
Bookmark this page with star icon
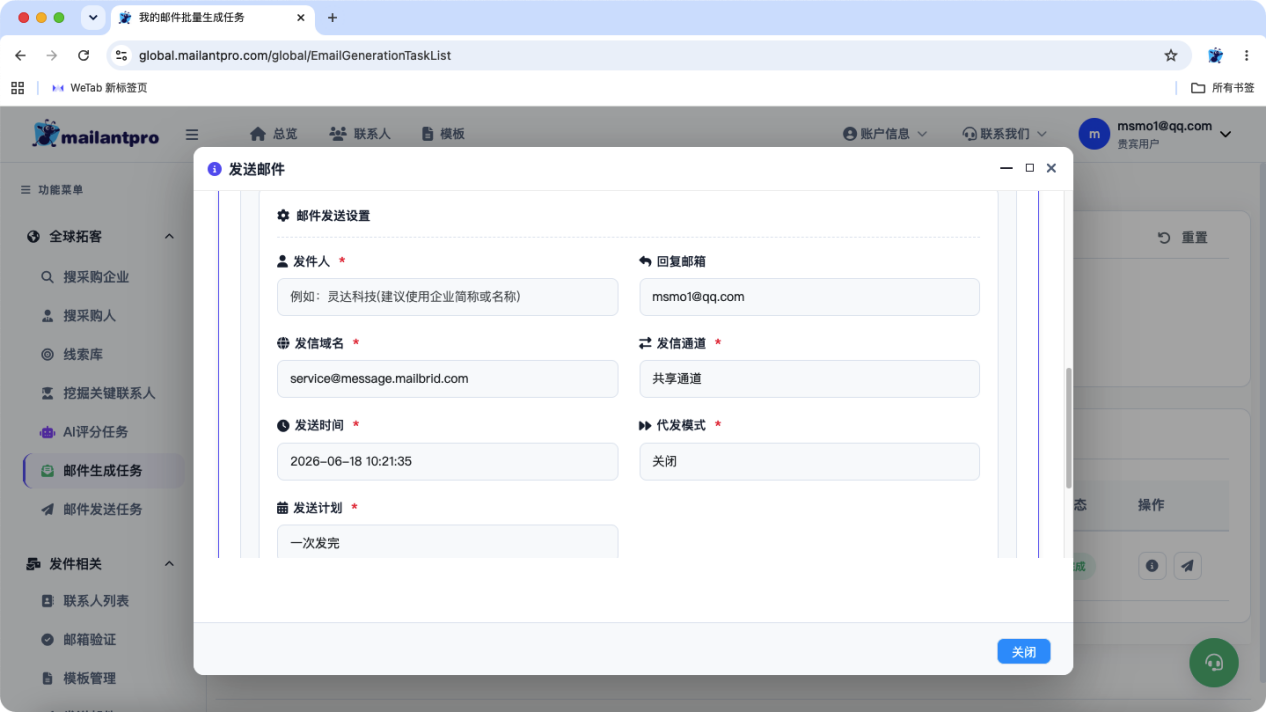[x=1171, y=56]
